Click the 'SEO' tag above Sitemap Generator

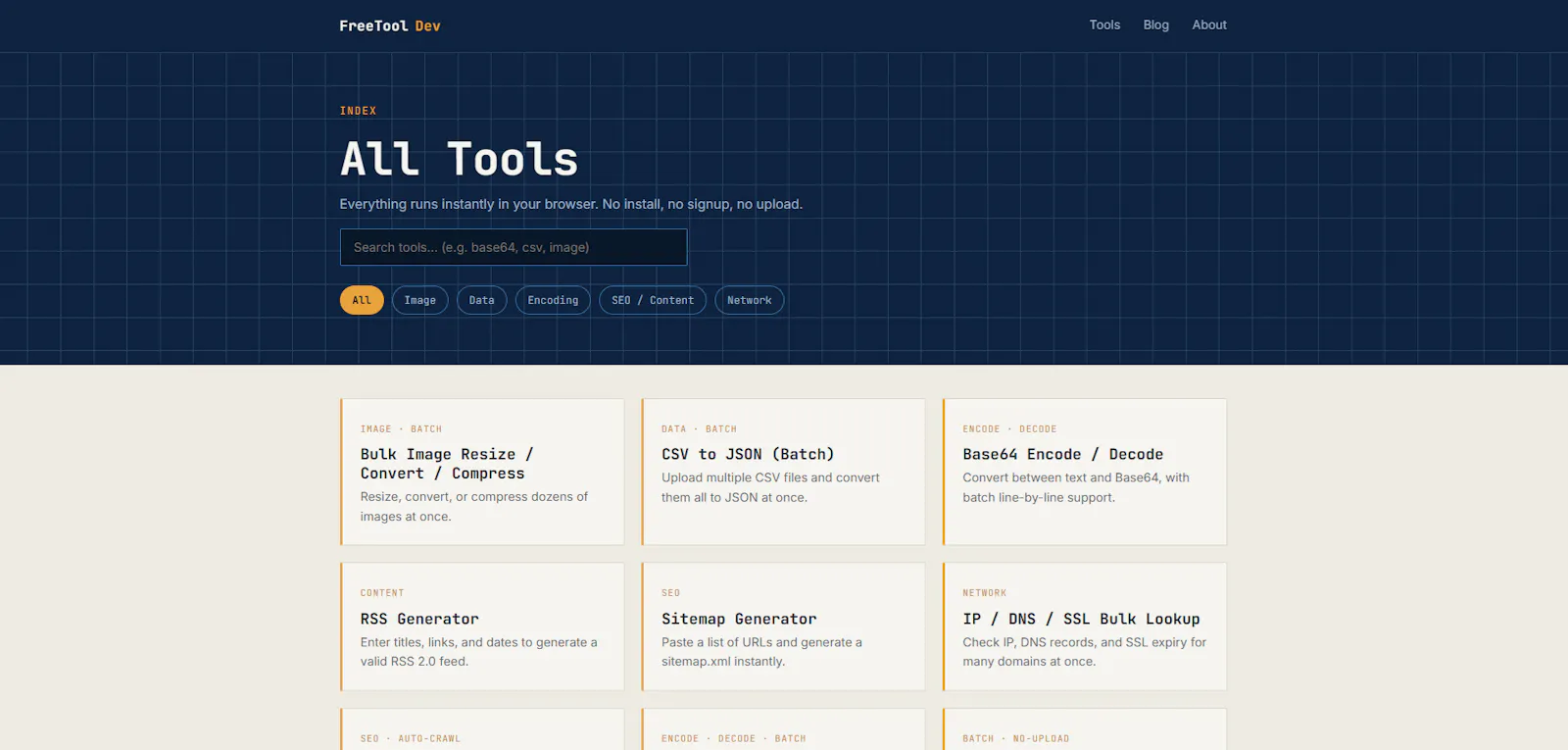pyautogui.click(x=670, y=593)
